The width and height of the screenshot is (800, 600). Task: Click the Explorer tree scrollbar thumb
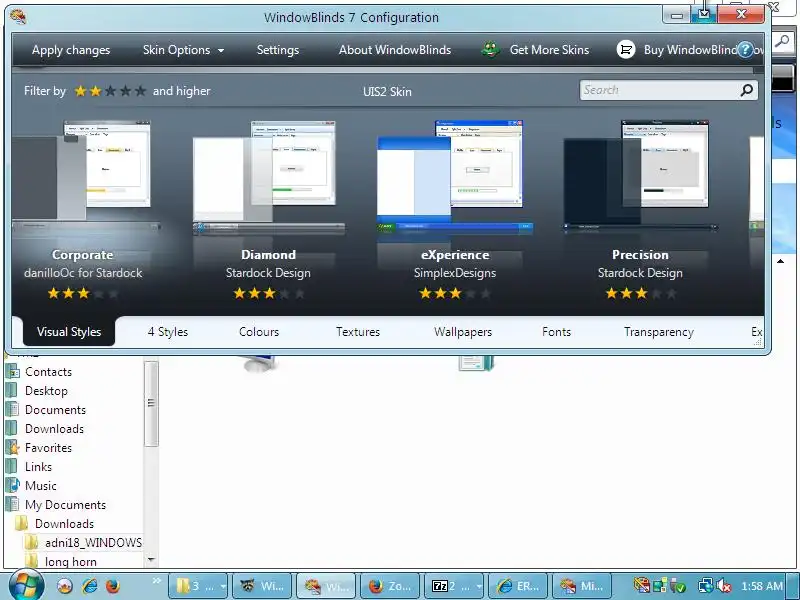151,403
